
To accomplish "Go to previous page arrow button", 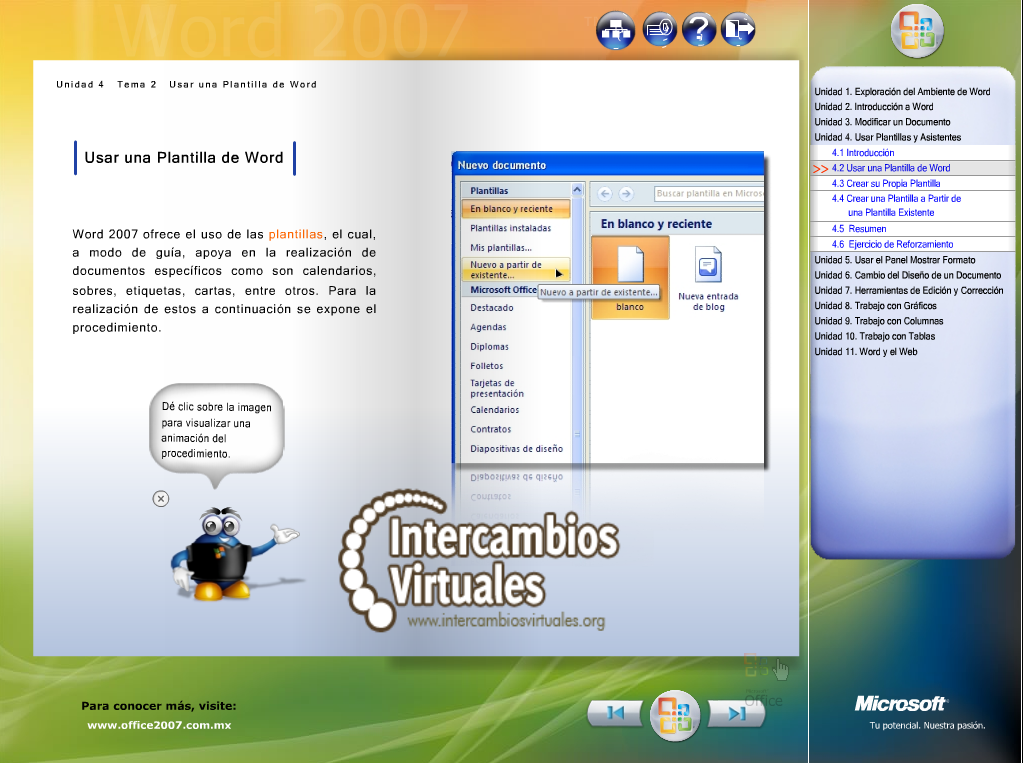I will click(615, 713).
